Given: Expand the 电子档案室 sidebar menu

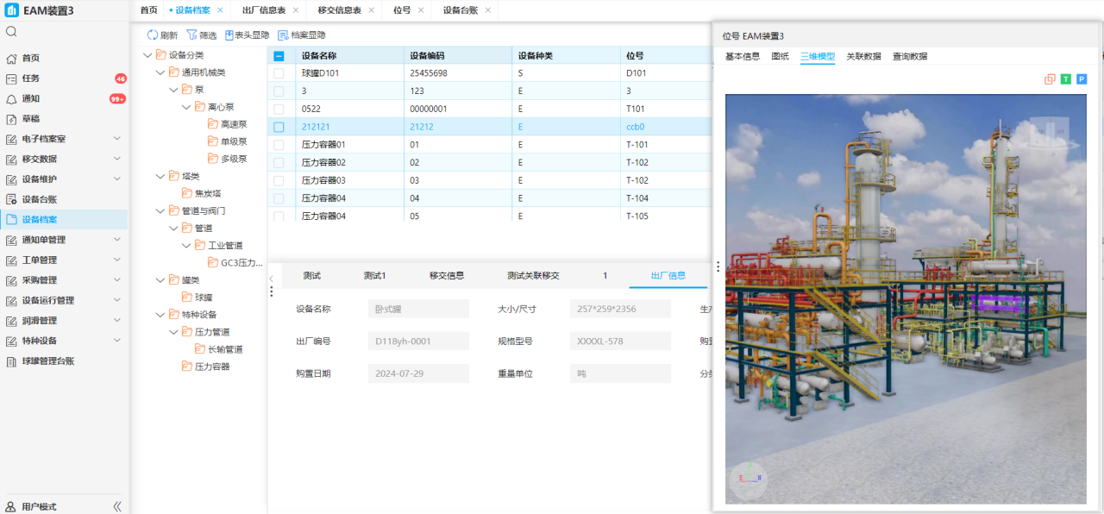Looking at the screenshot, I should click(117, 139).
